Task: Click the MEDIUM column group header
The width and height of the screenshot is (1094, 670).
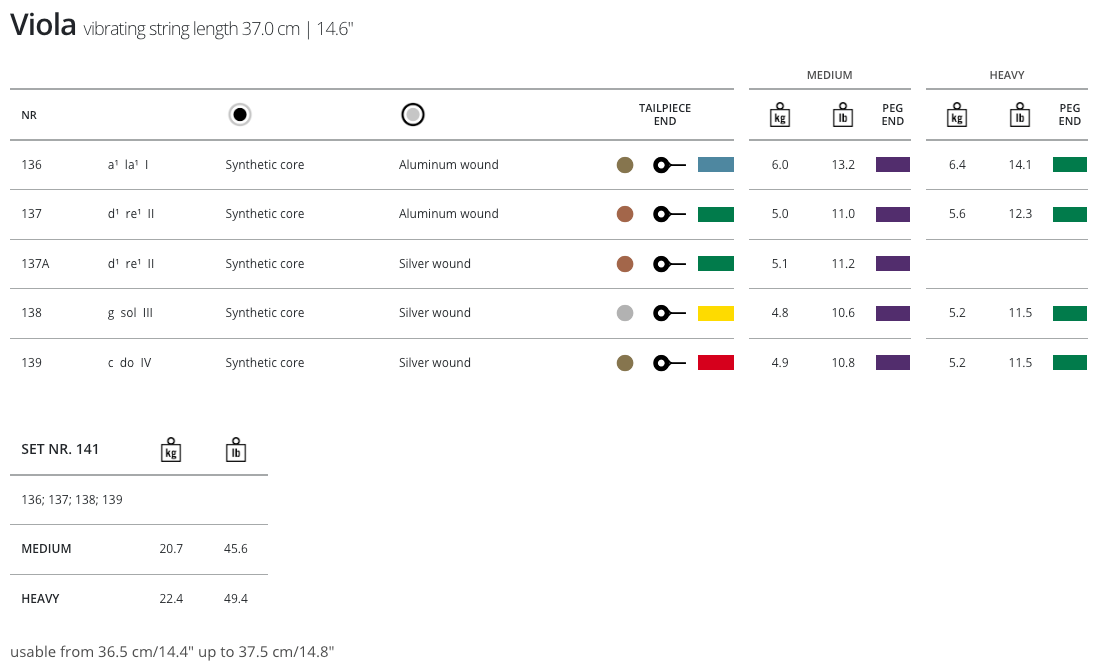Action: tap(829, 75)
